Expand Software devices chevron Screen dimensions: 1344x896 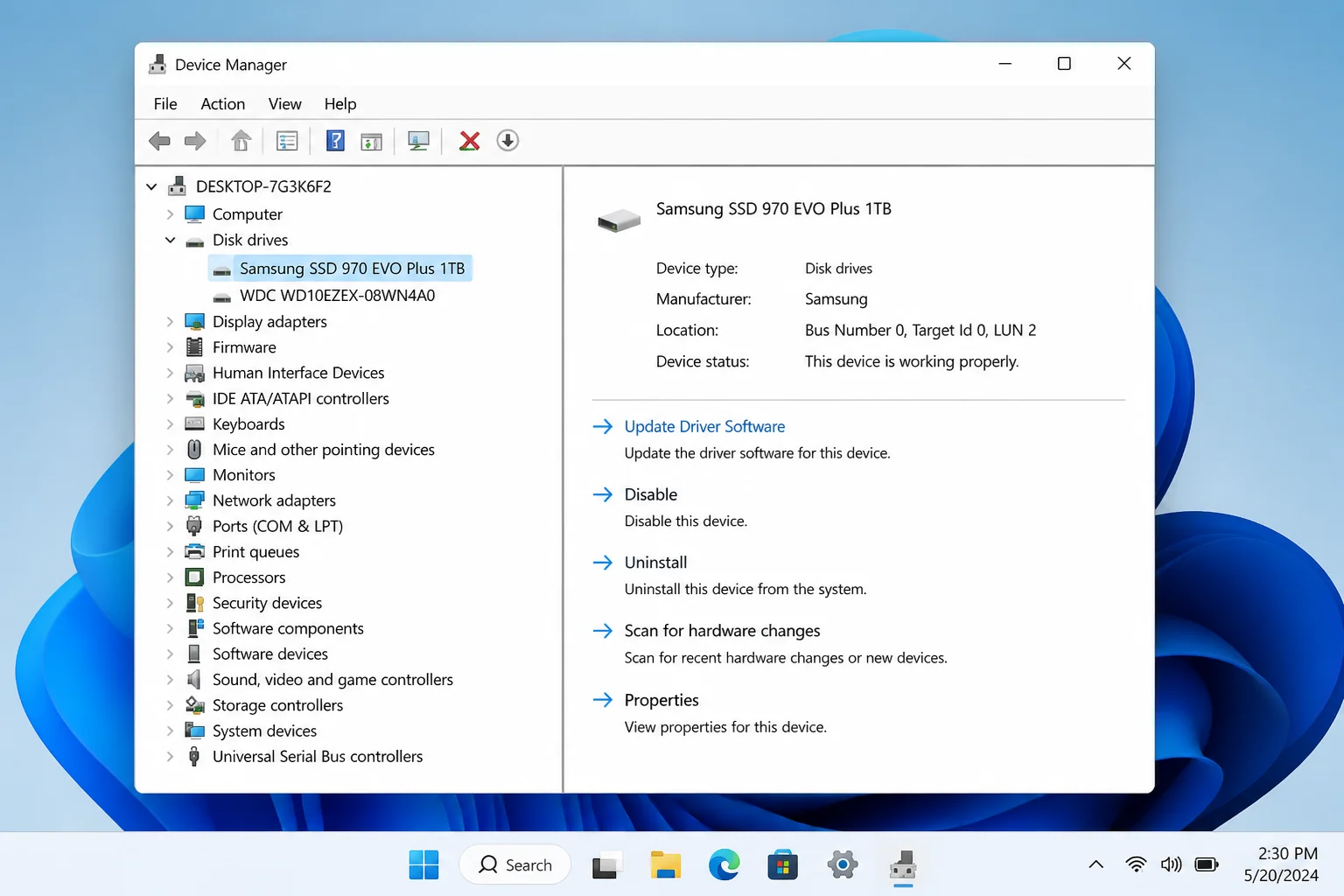[170, 654]
